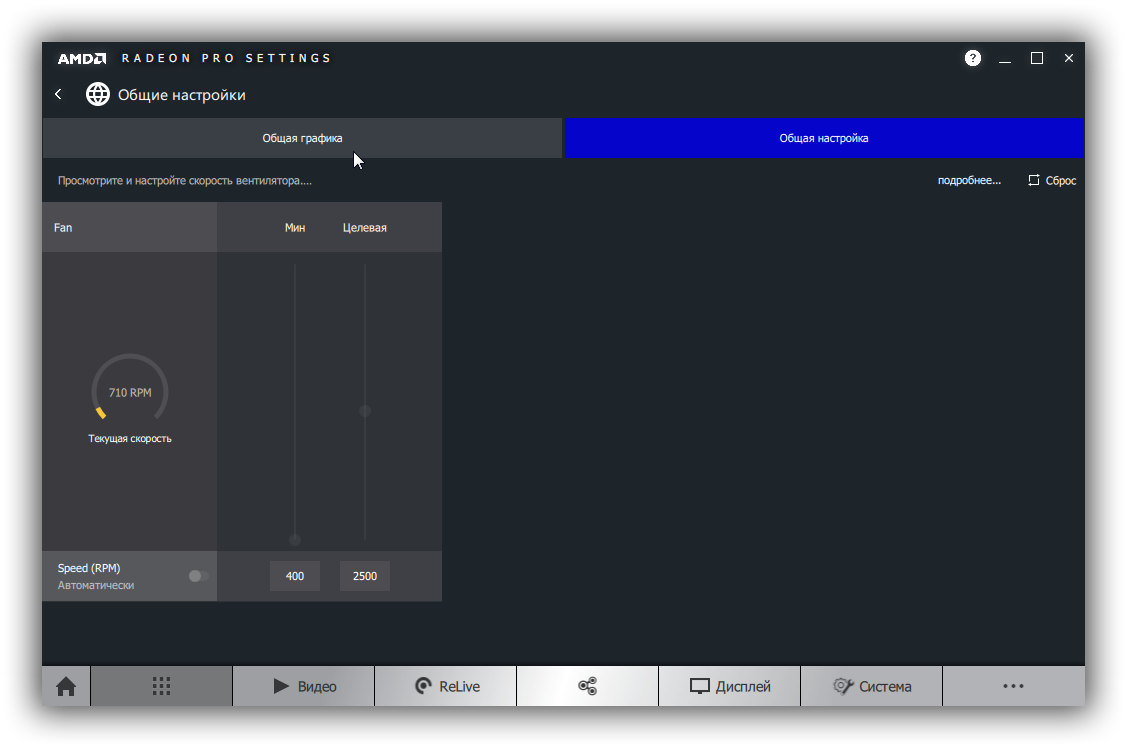1127x748 pixels.
Task: Maximize the Radeon Pro Settings window
Action: (x=1037, y=58)
